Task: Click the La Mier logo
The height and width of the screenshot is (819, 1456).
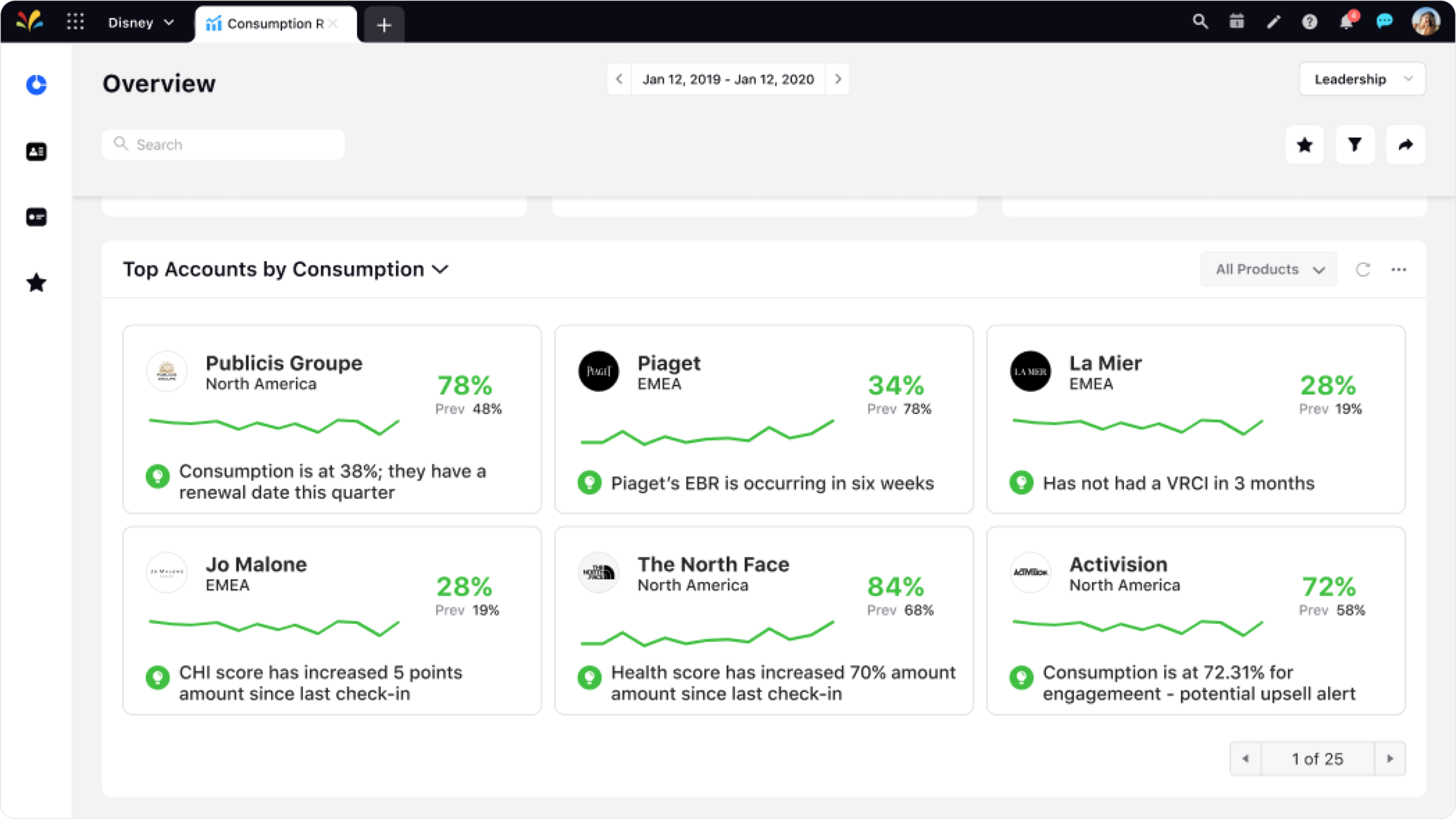Action: point(1030,371)
